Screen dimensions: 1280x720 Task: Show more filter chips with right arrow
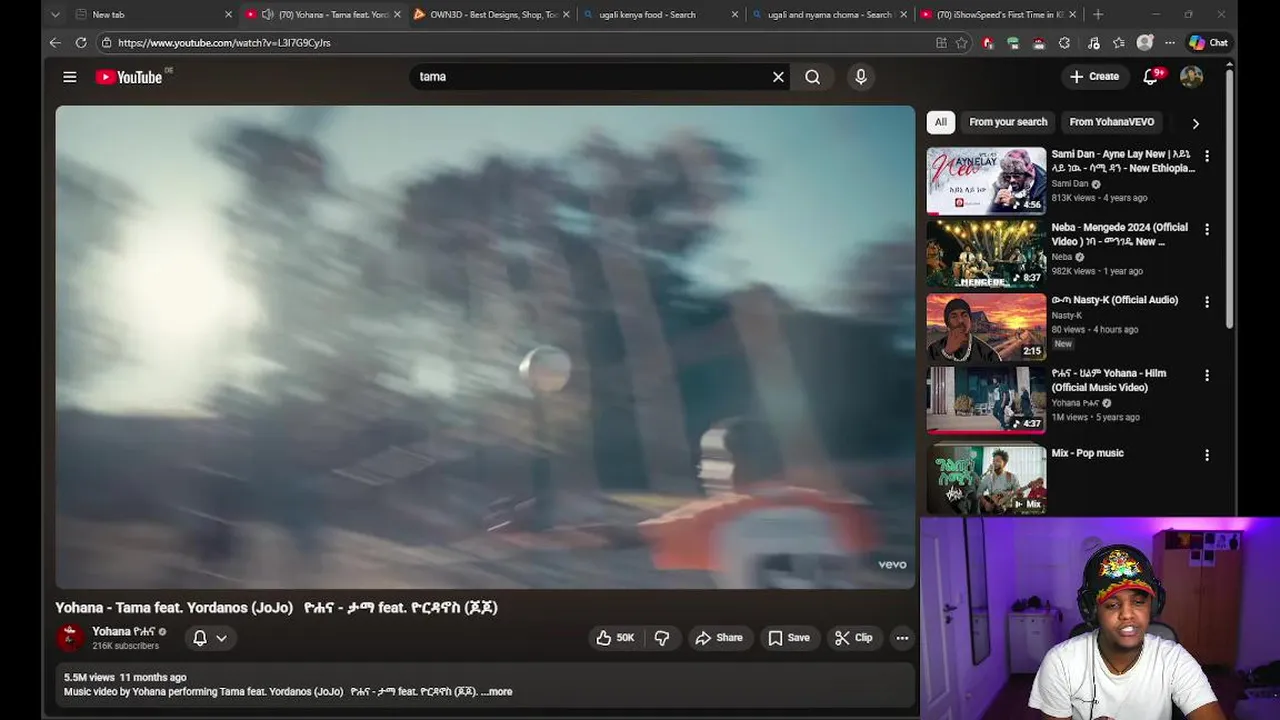click(x=1195, y=123)
